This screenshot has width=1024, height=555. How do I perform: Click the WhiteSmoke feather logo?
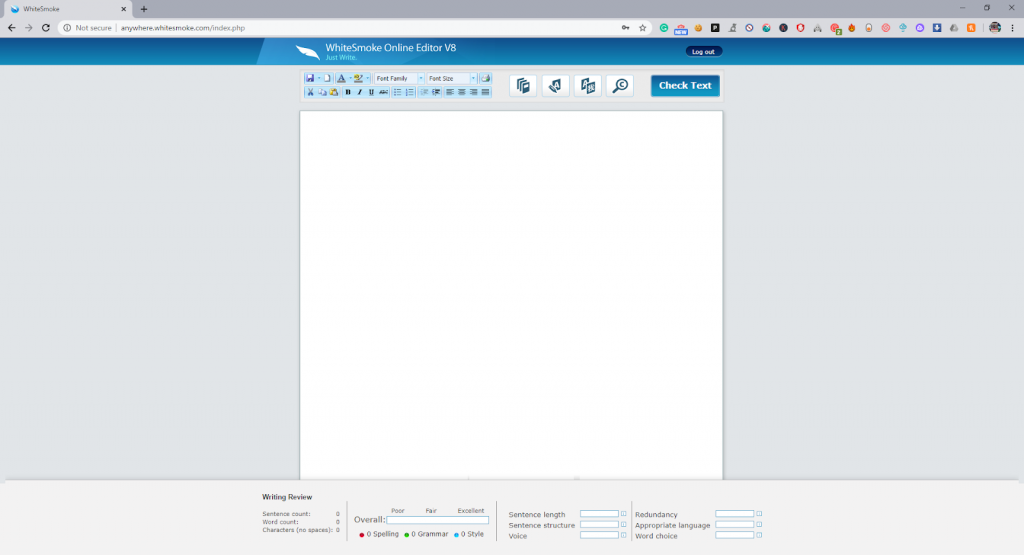[308, 52]
